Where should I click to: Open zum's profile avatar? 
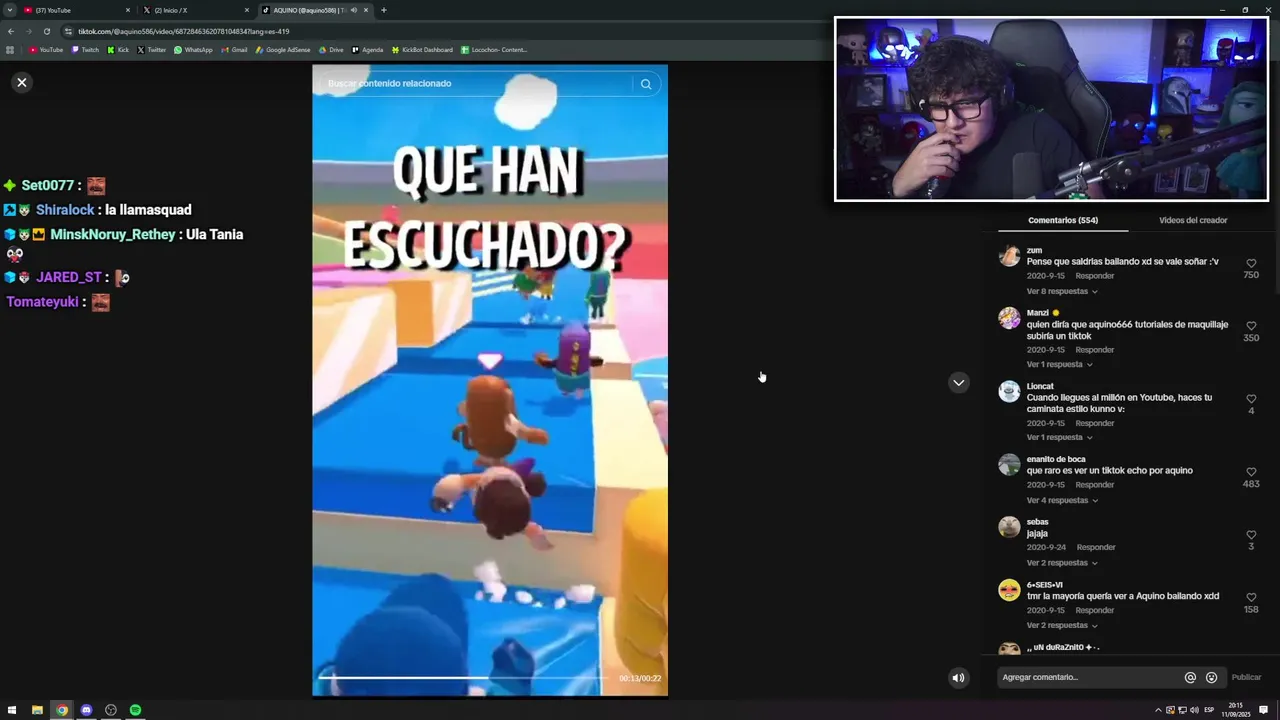tap(1009, 256)
